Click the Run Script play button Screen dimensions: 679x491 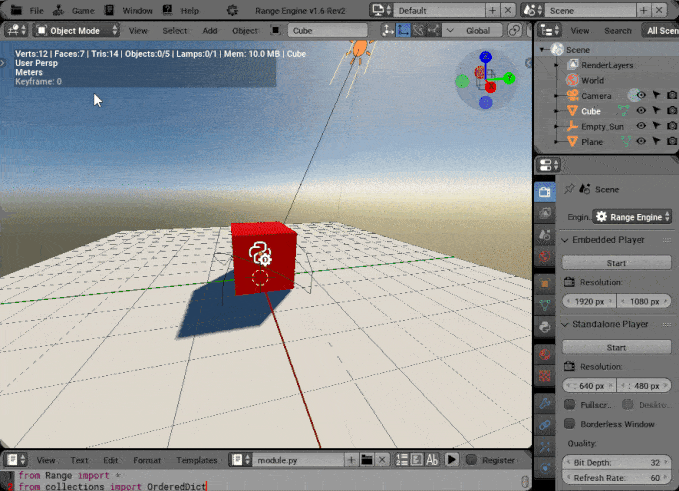click(x=451, y=459)
